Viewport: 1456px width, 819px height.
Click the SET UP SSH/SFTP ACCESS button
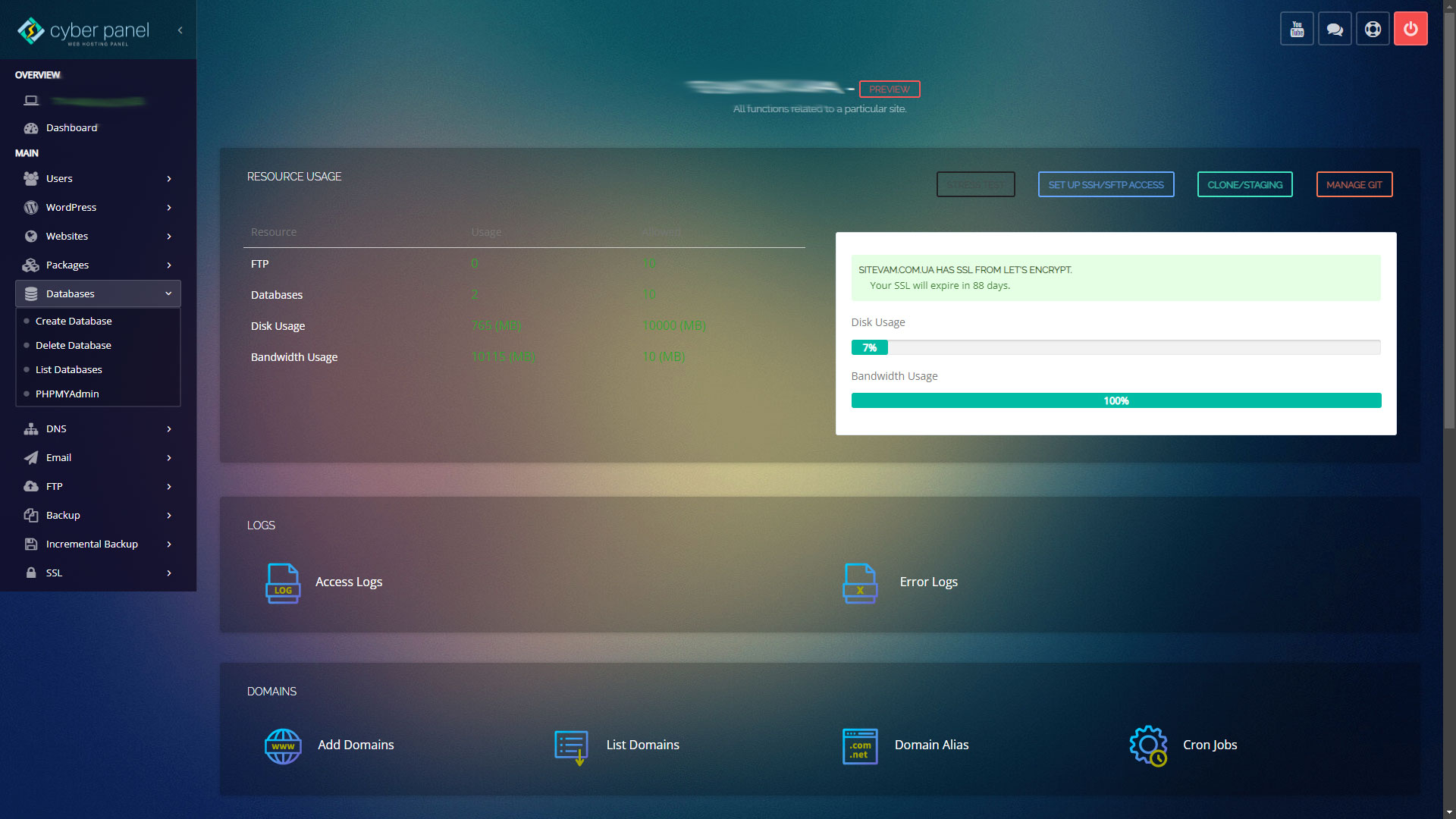(1106, 184)
